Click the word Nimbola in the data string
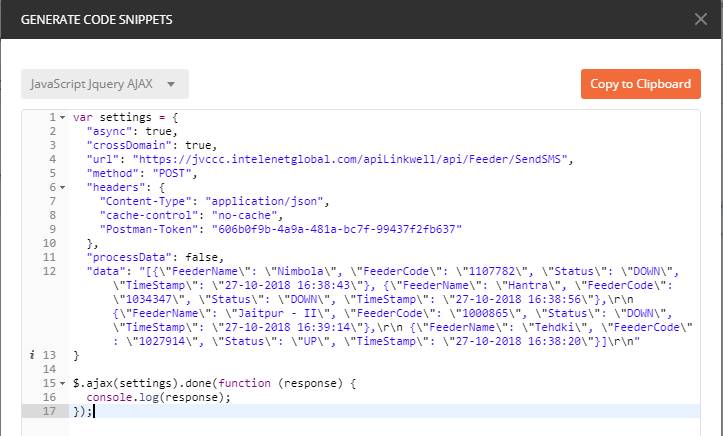 click(x=300, y=271)
